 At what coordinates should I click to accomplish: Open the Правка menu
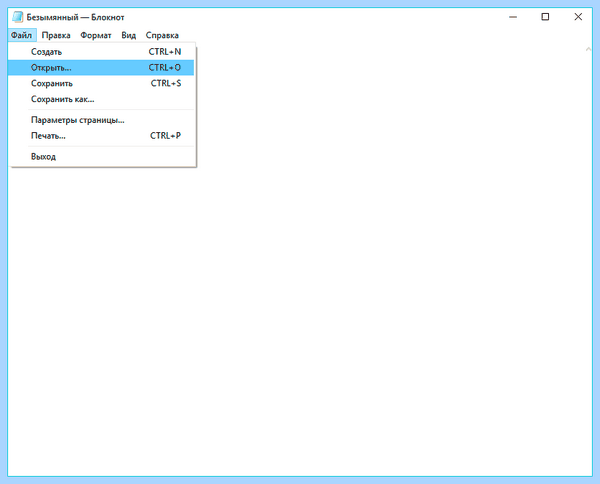(56, 35)
